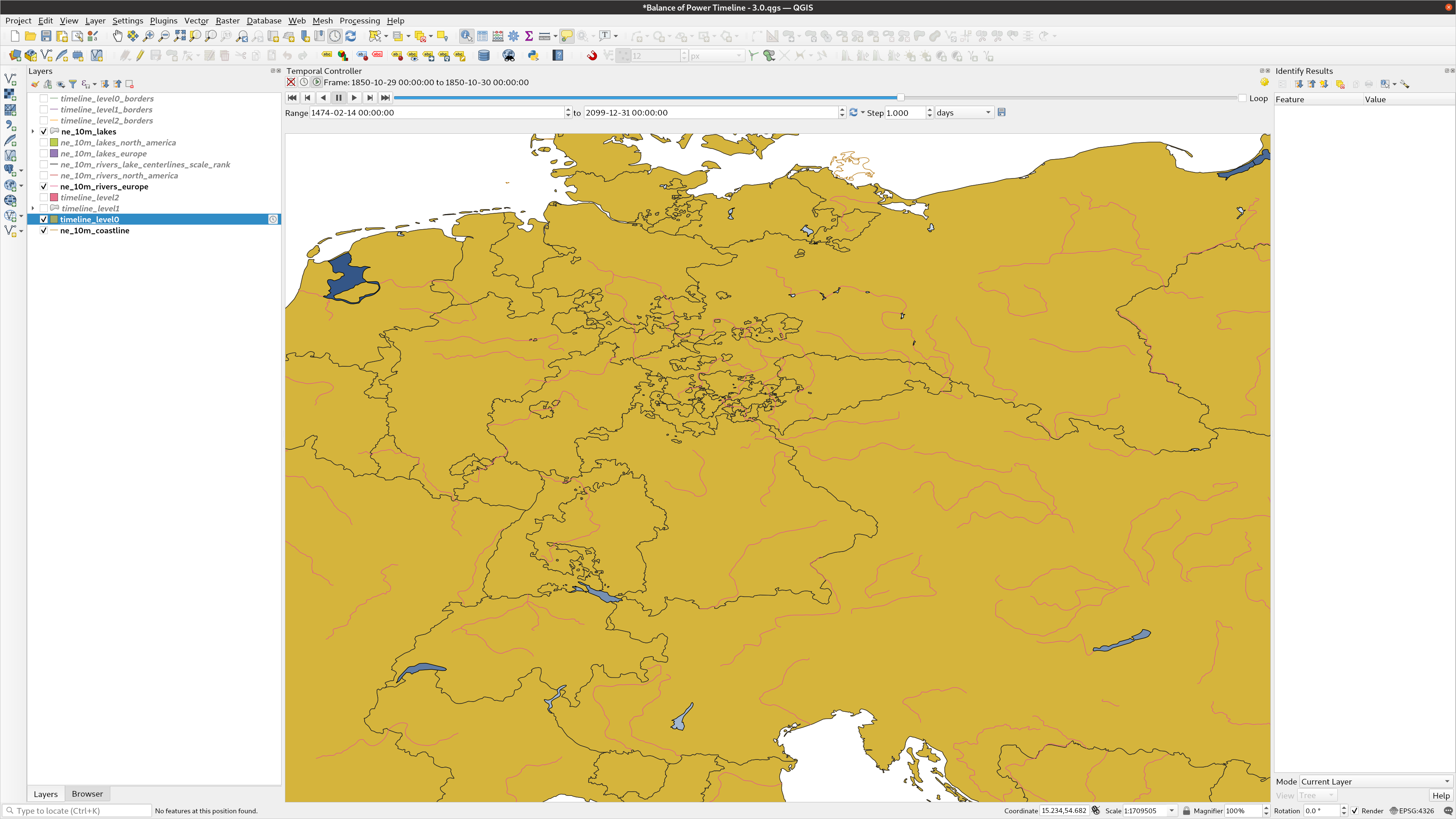Click the Identify Features tool icon
The height and width of the screenshot is (819, 1456).
pyautogui.click(x=466, y=36)
